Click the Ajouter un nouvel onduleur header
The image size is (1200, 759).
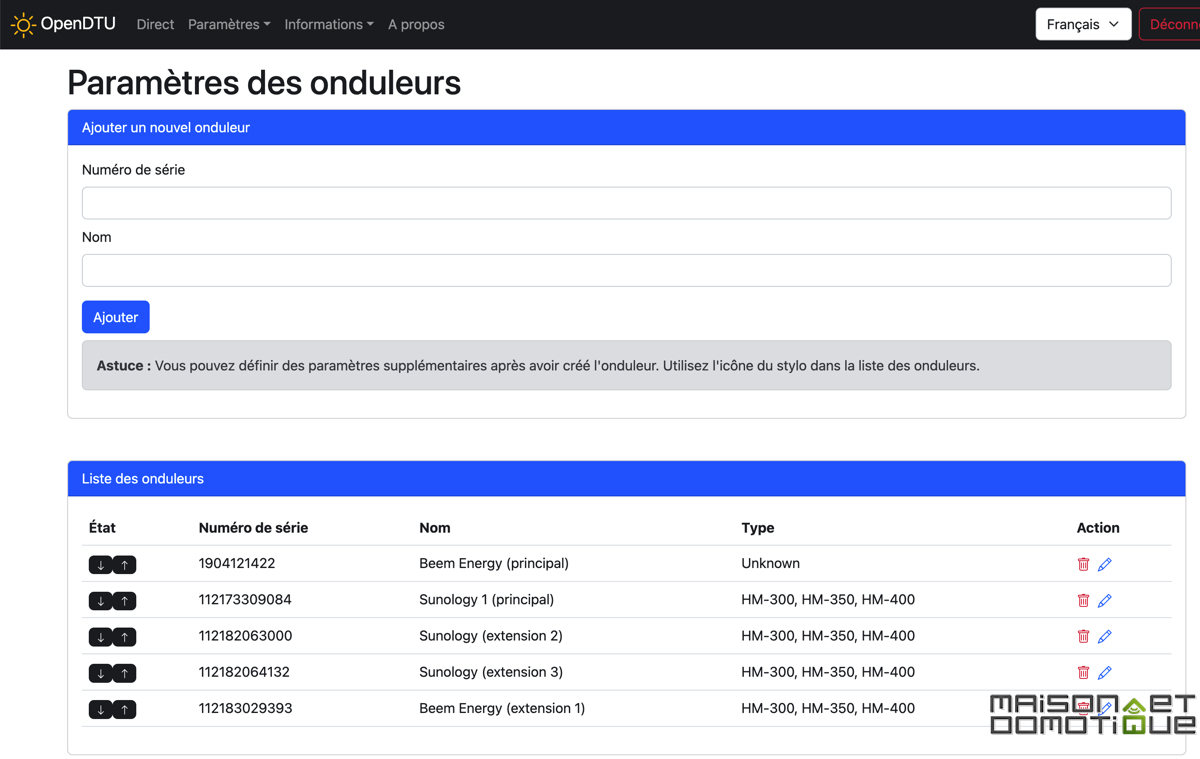pos(626,127)
